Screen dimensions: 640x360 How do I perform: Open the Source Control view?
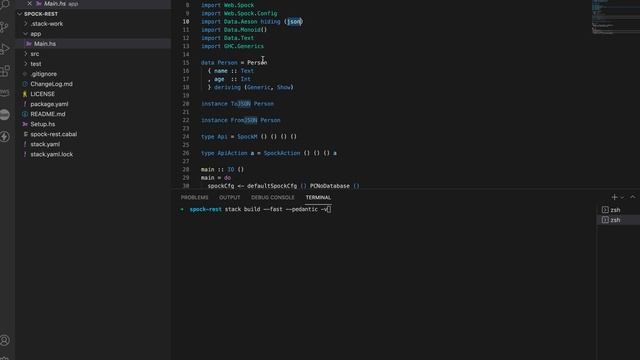5,27
